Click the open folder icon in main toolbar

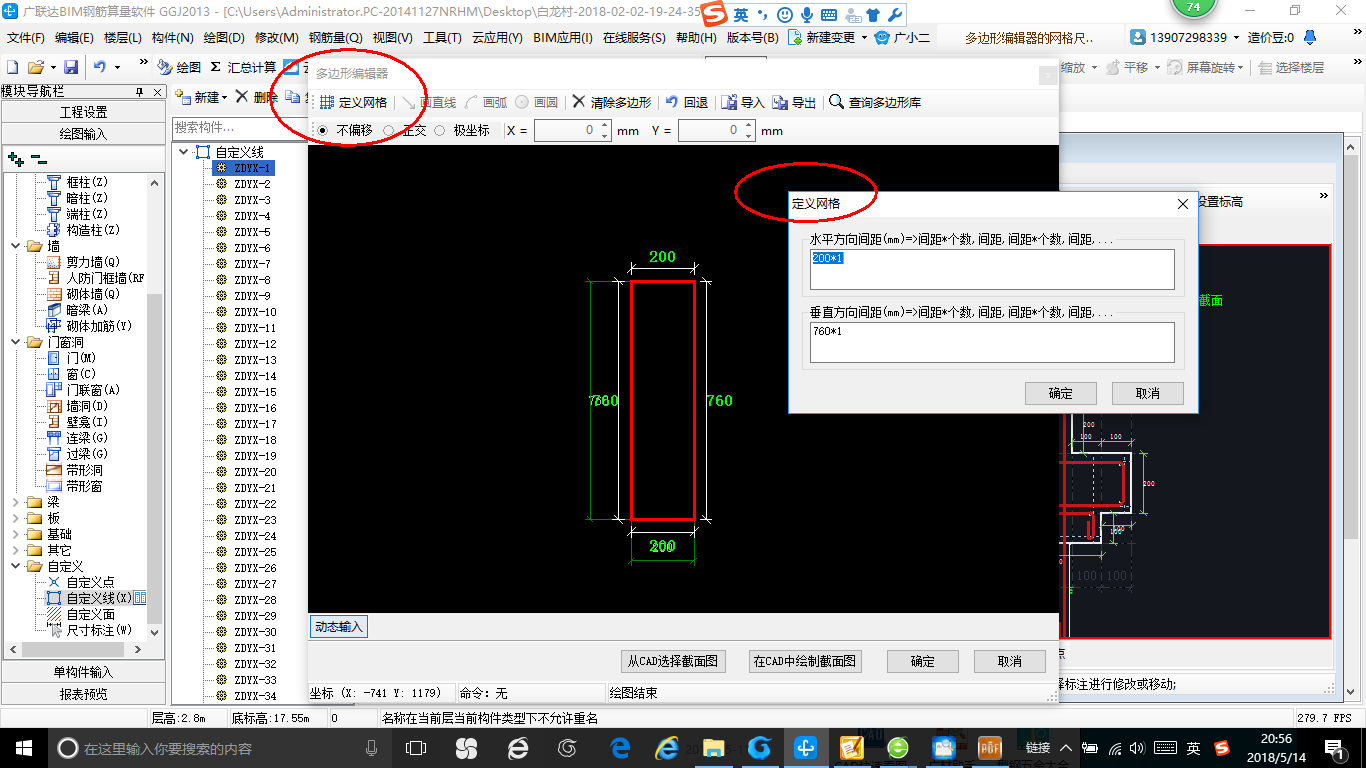(x=35, y=67)
